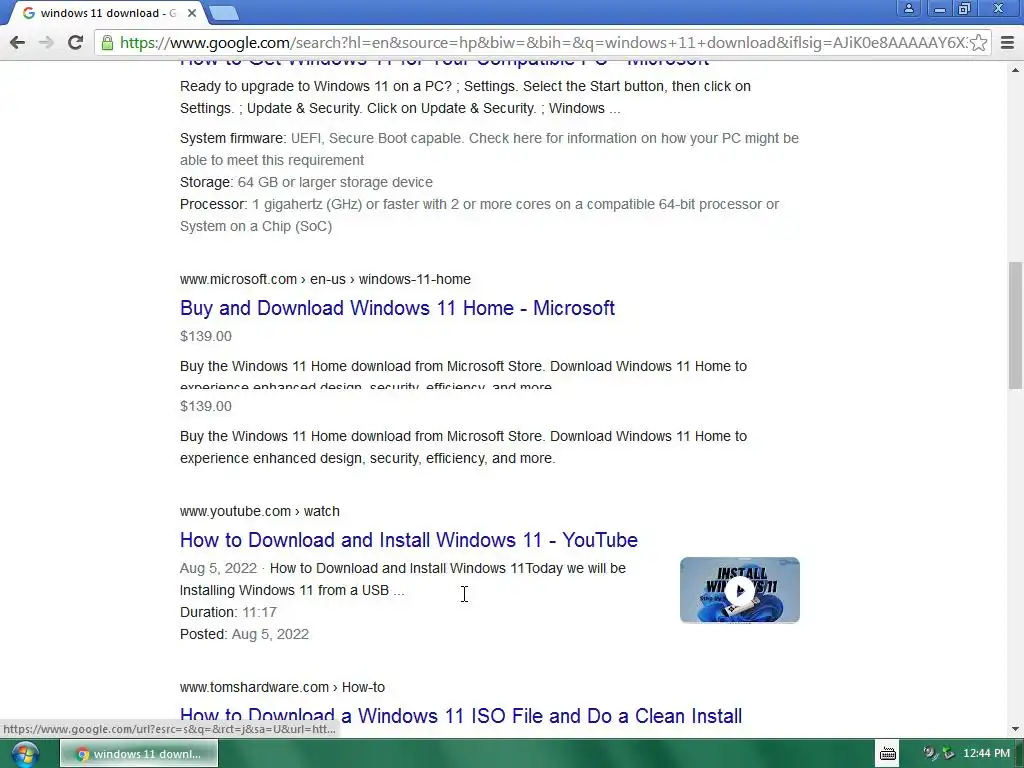Click the page scrollbar thumb
The width and height of the screenshot is (1024, 768).
[1015, 325]
